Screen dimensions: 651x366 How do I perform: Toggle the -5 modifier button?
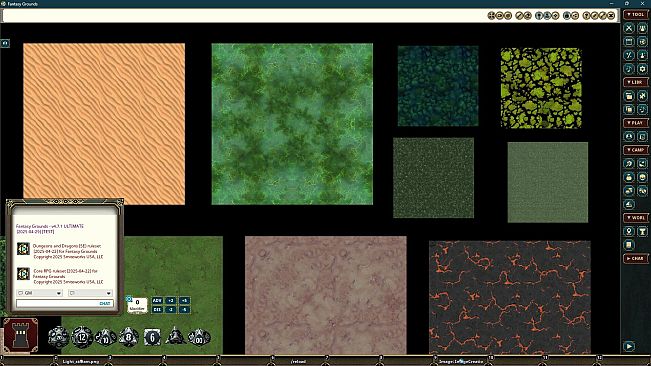(x=184, y=310)
